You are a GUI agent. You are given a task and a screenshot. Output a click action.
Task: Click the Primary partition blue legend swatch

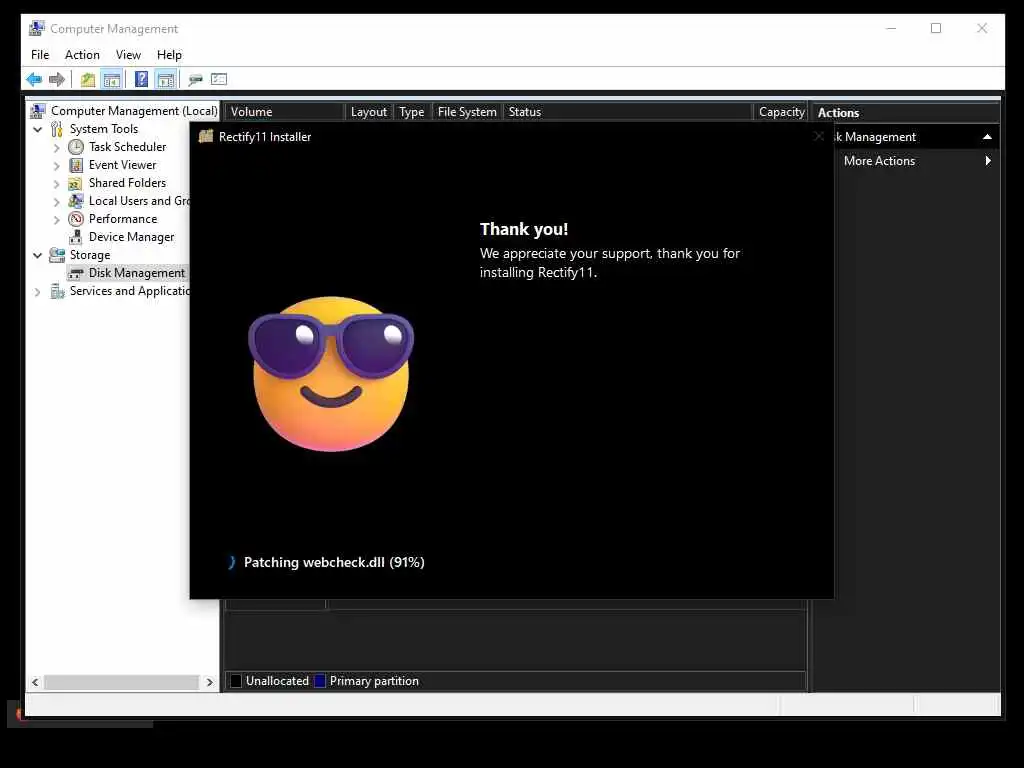click(x=319, y=681)
